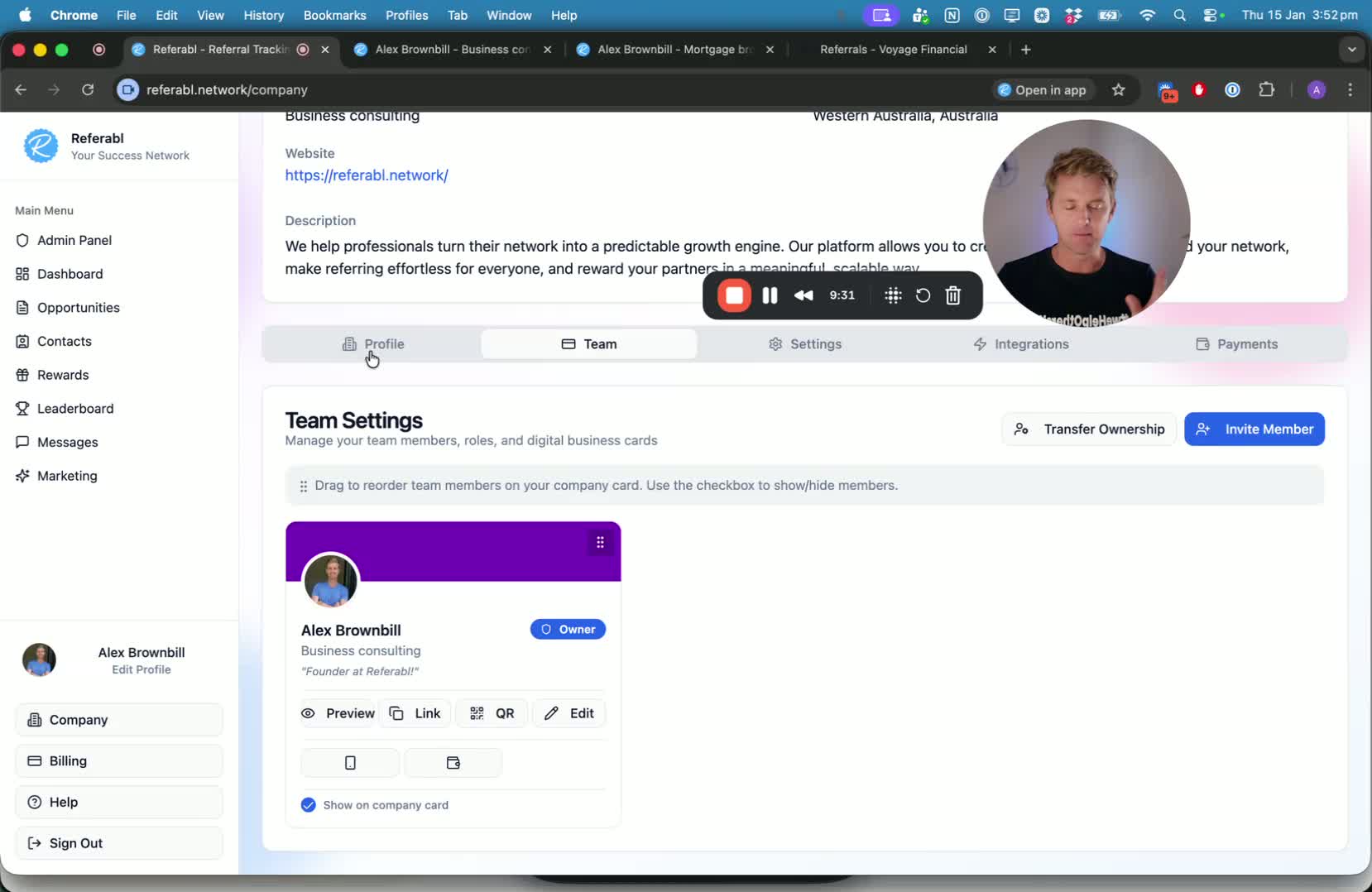This screenshot has height=892, width=1372.
Task: Click the phone icon button on the team card
Action: point(350,763)
